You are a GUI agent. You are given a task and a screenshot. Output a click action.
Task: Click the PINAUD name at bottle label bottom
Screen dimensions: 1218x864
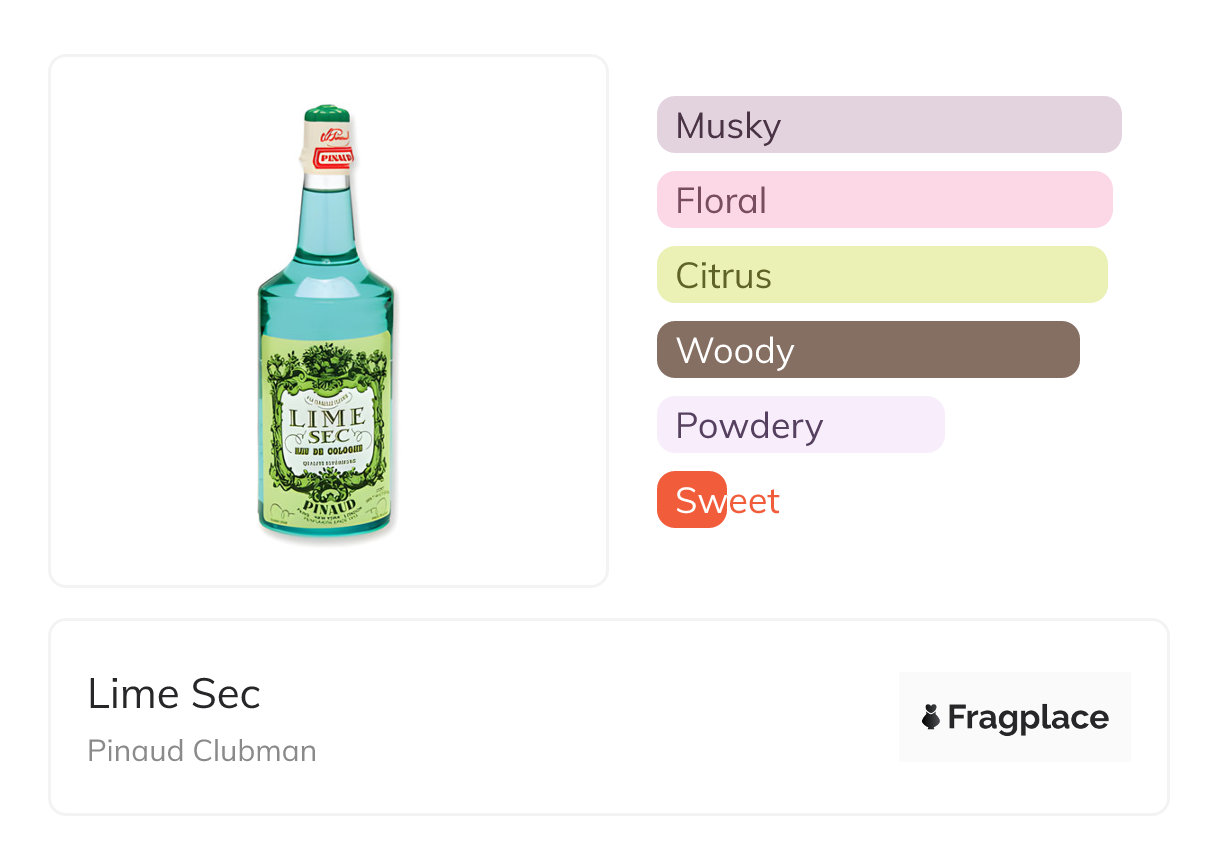click(328, 502)
